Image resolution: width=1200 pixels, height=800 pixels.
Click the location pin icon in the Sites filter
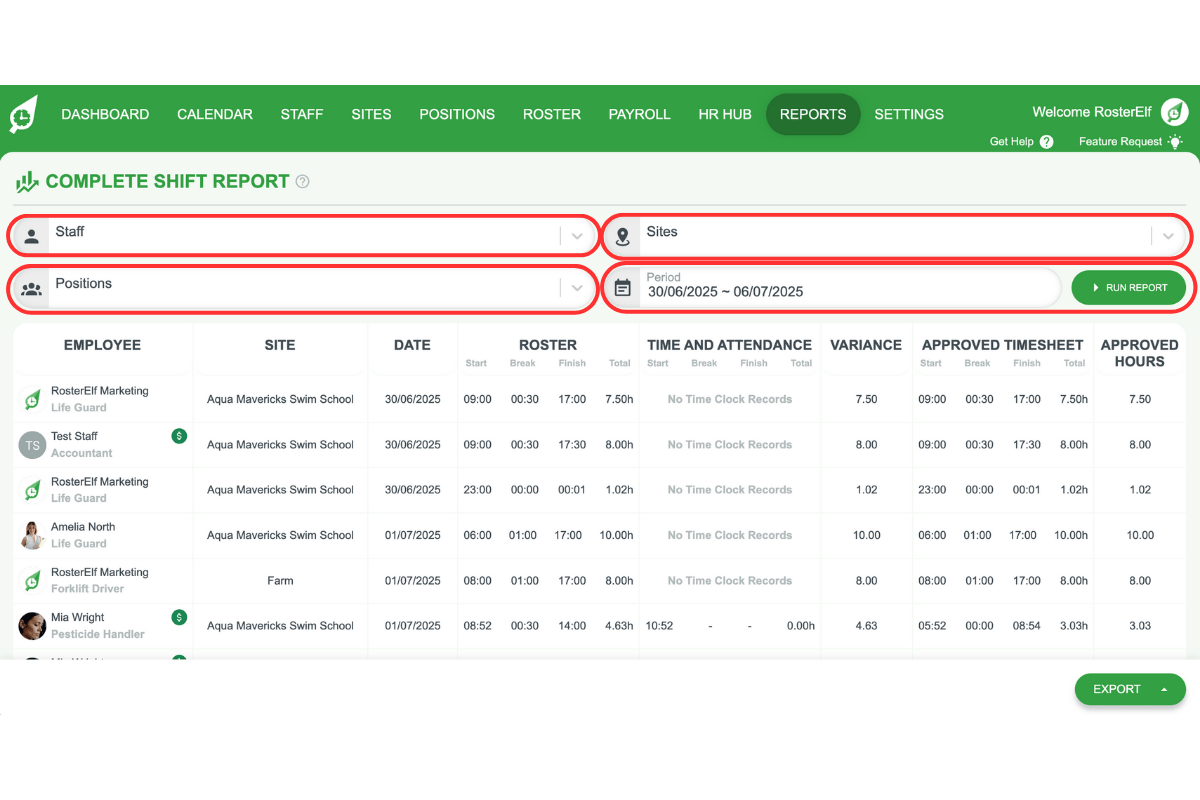pyautogui.click(x=623, y=235)
